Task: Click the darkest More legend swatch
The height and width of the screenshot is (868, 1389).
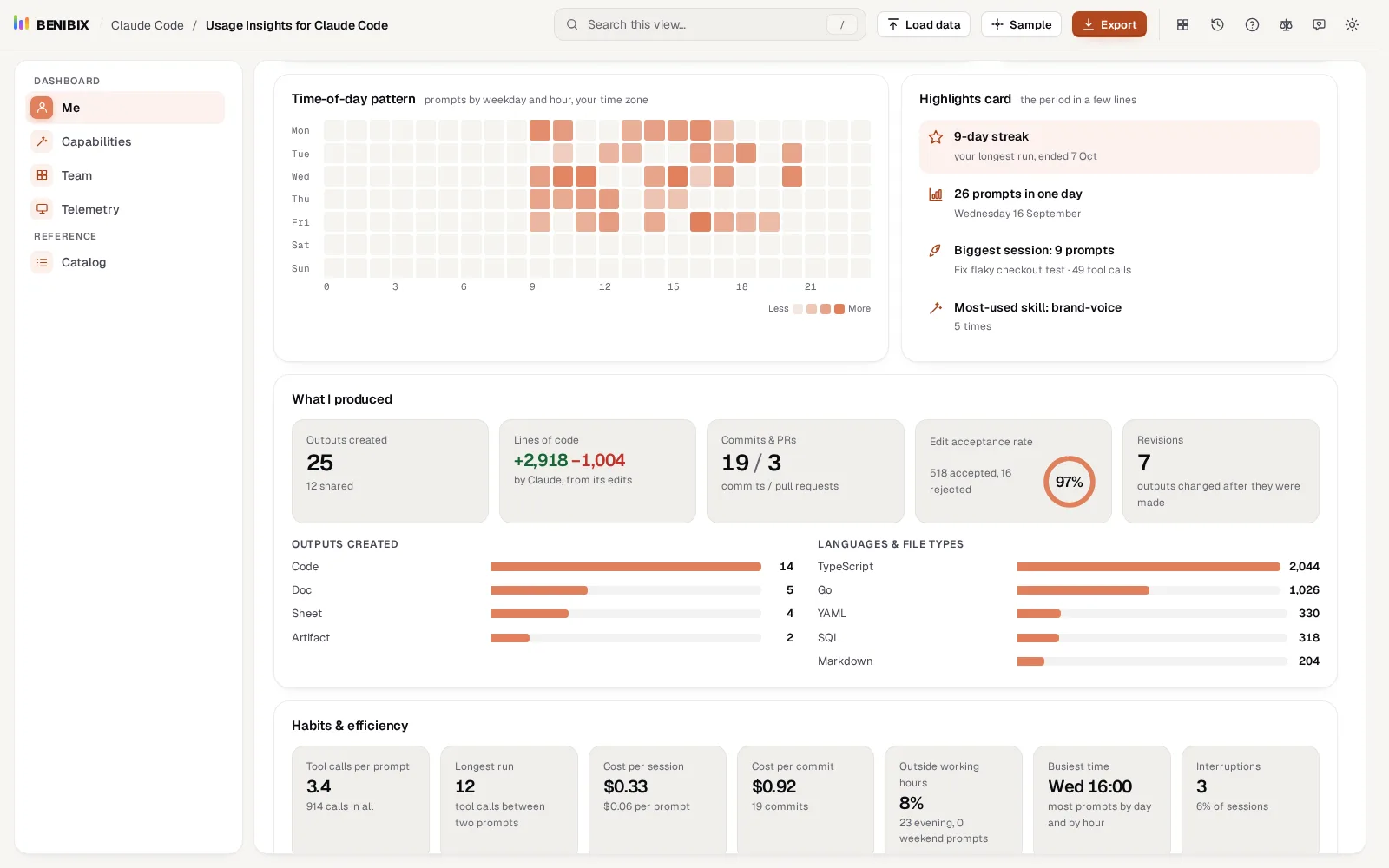Action: pyautogui.click(x=839, y=309)
